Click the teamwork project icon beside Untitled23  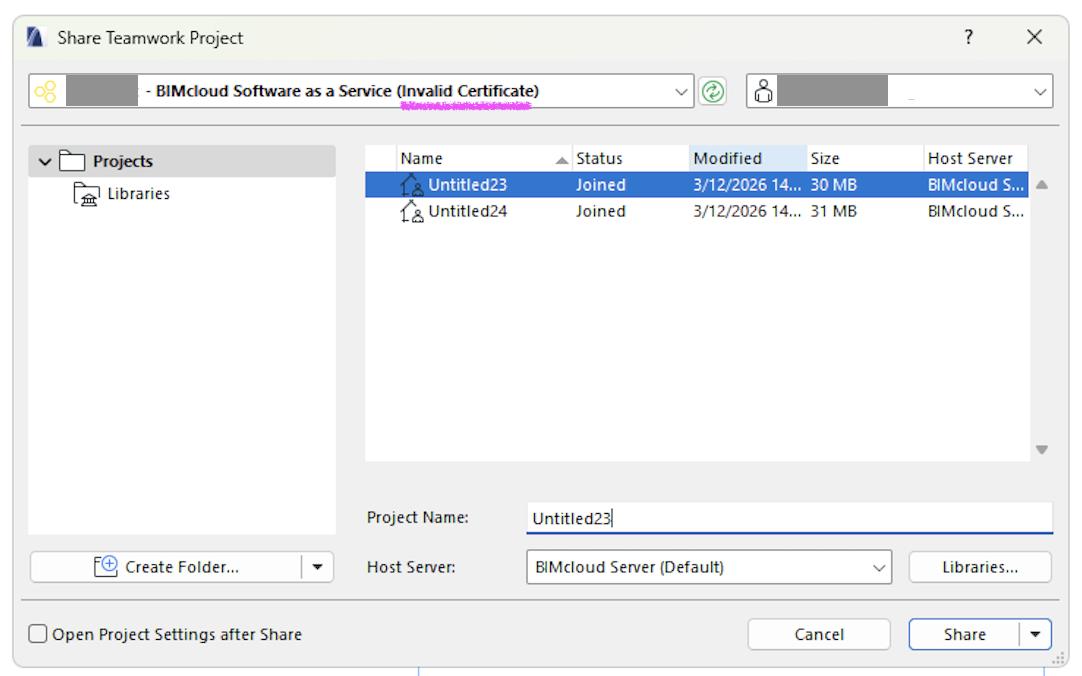coord(412,185)
